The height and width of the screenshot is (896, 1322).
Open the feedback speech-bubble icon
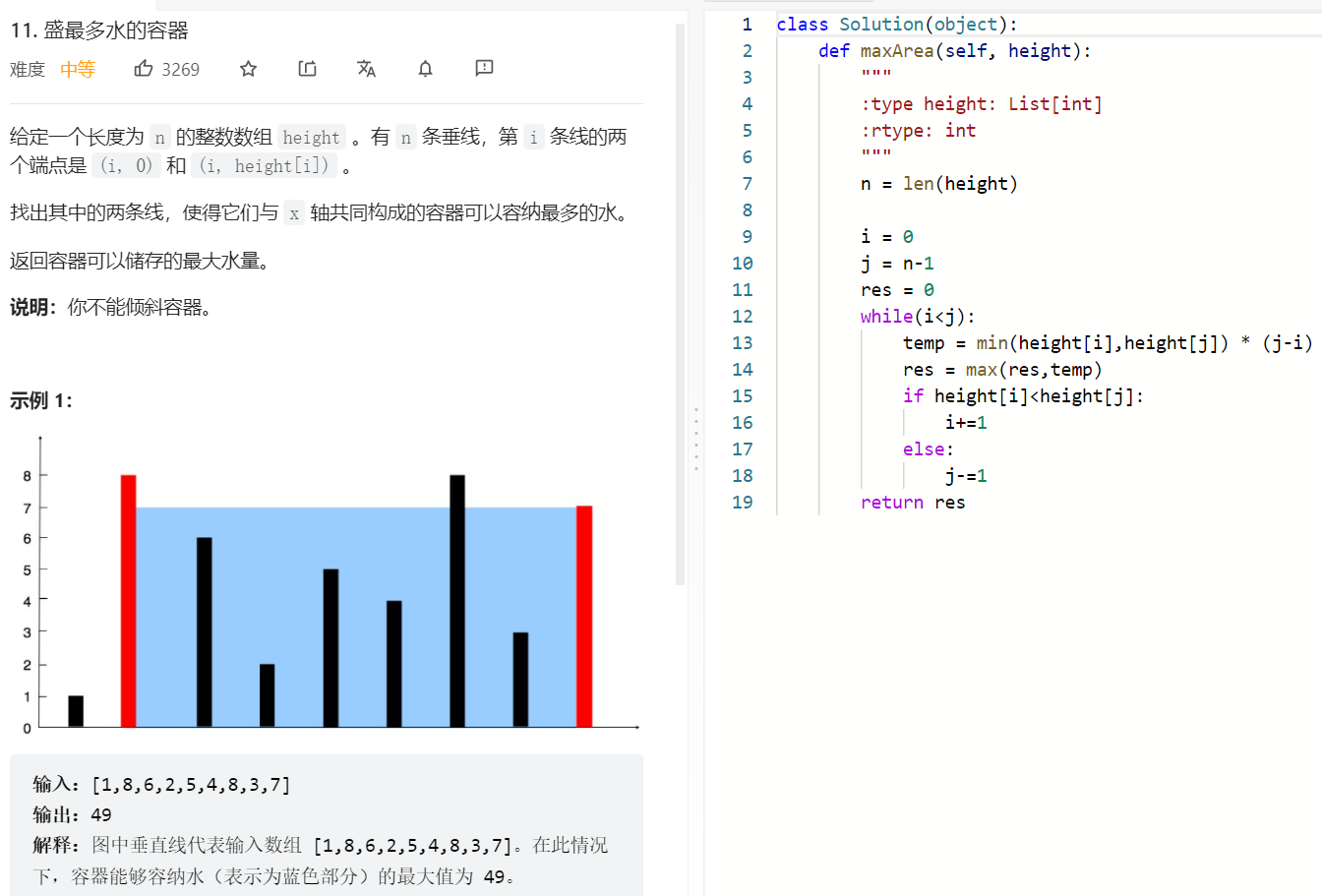484,68
